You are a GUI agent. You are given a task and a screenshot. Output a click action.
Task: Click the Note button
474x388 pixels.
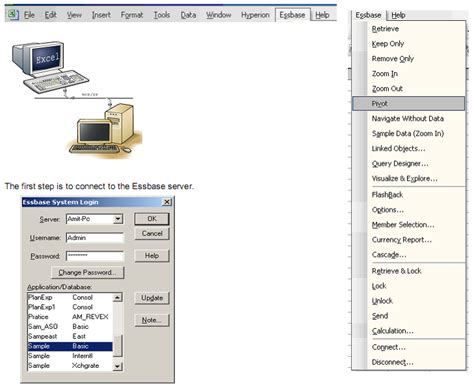[x=152, y=320]
